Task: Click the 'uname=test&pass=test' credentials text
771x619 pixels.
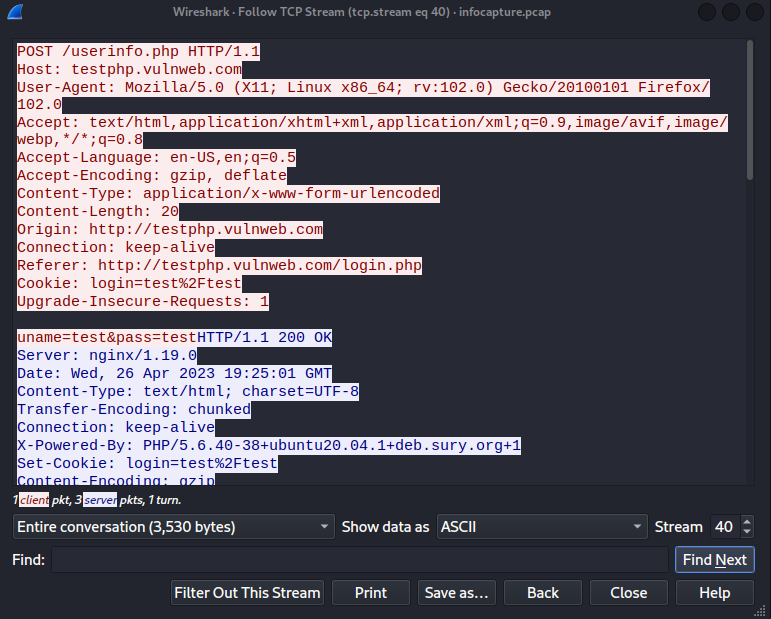Action: [x=107, y=337]
